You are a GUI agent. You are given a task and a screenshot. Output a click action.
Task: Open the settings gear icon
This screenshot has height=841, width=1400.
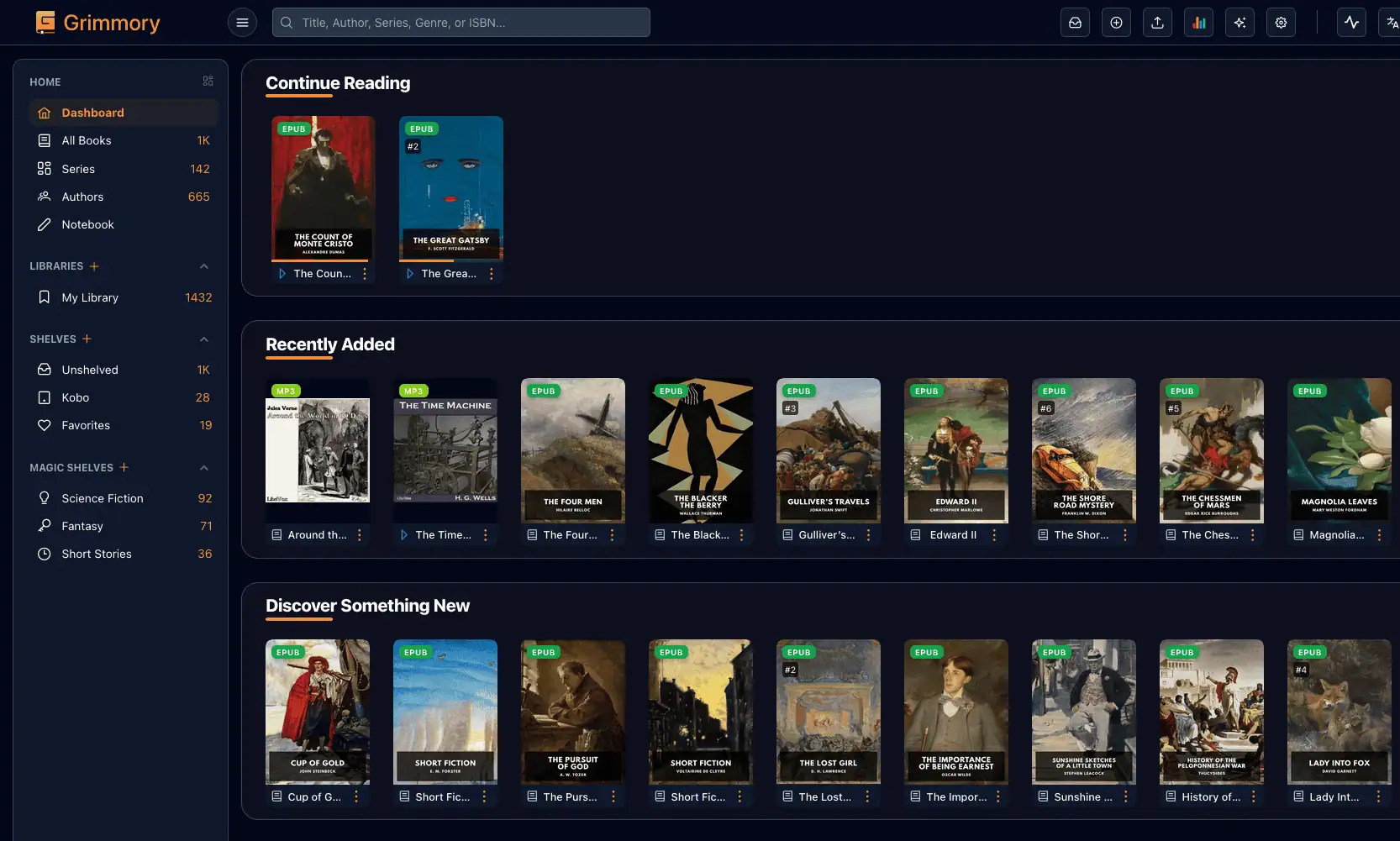pyautogui.click(x=1281, y=23)
